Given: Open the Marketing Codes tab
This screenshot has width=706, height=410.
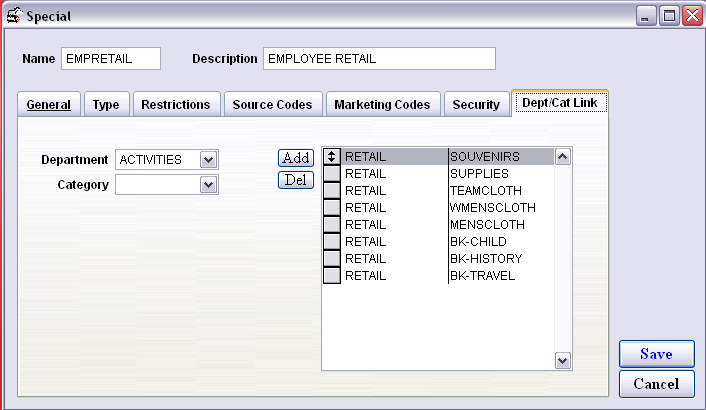Looking at the screenshot, I should point(382,104).
